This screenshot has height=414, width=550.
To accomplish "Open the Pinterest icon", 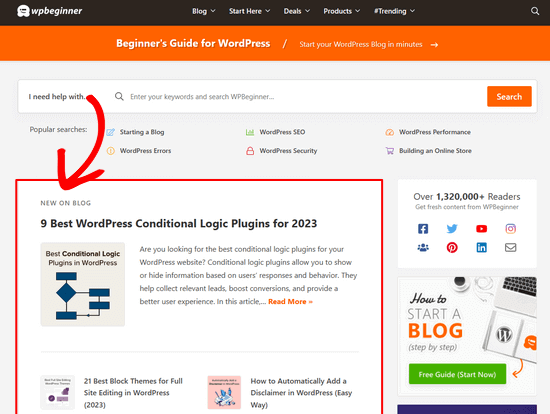I will [x=452, y=247].
